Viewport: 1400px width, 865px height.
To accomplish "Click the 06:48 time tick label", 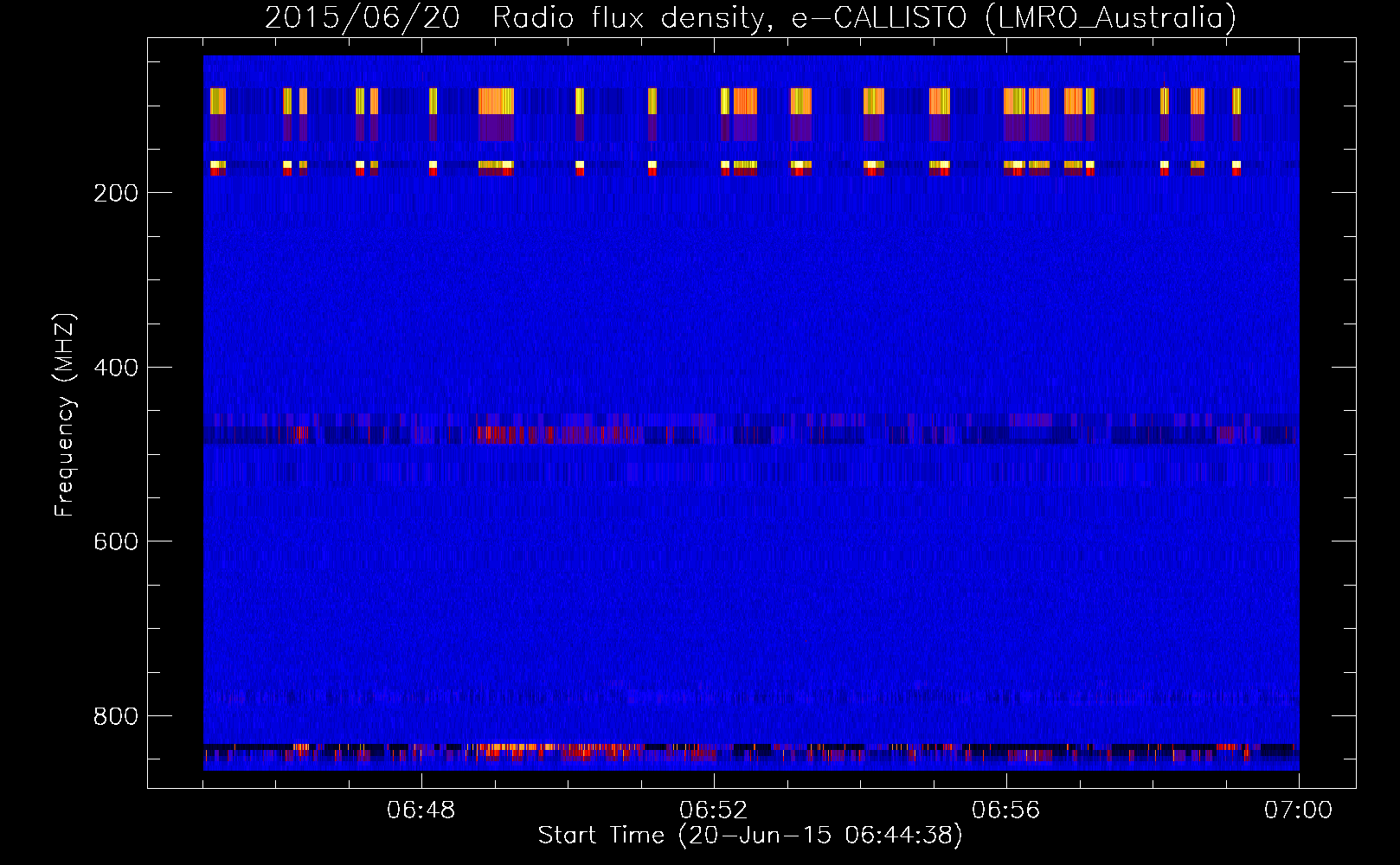I will [421, 811].
